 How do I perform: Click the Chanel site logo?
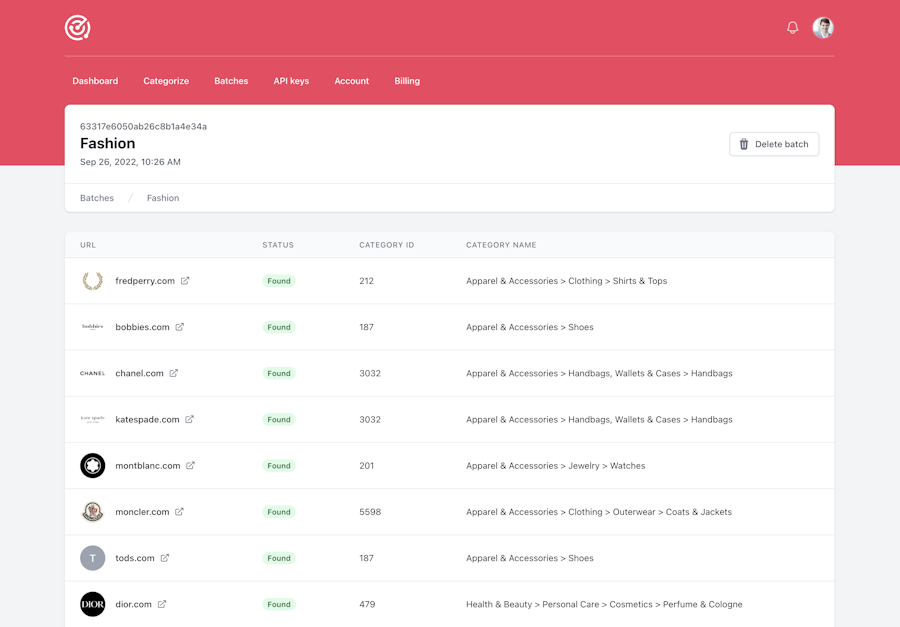[92, 373]
